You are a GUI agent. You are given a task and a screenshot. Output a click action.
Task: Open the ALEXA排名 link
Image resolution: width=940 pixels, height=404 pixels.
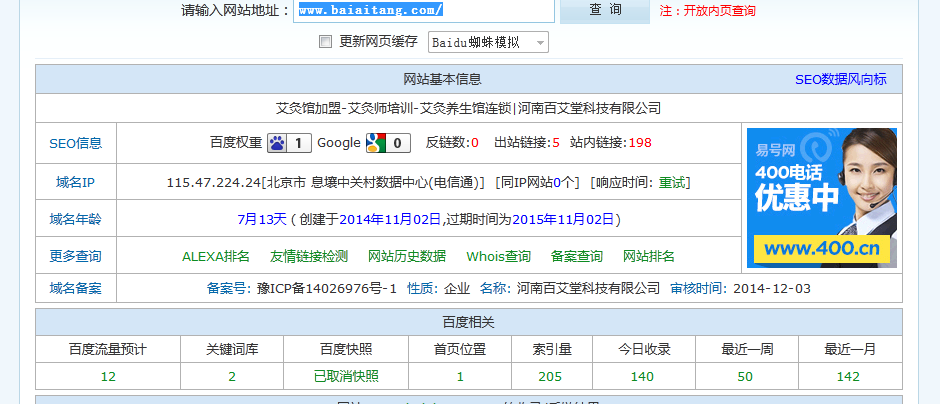[216, 256]
